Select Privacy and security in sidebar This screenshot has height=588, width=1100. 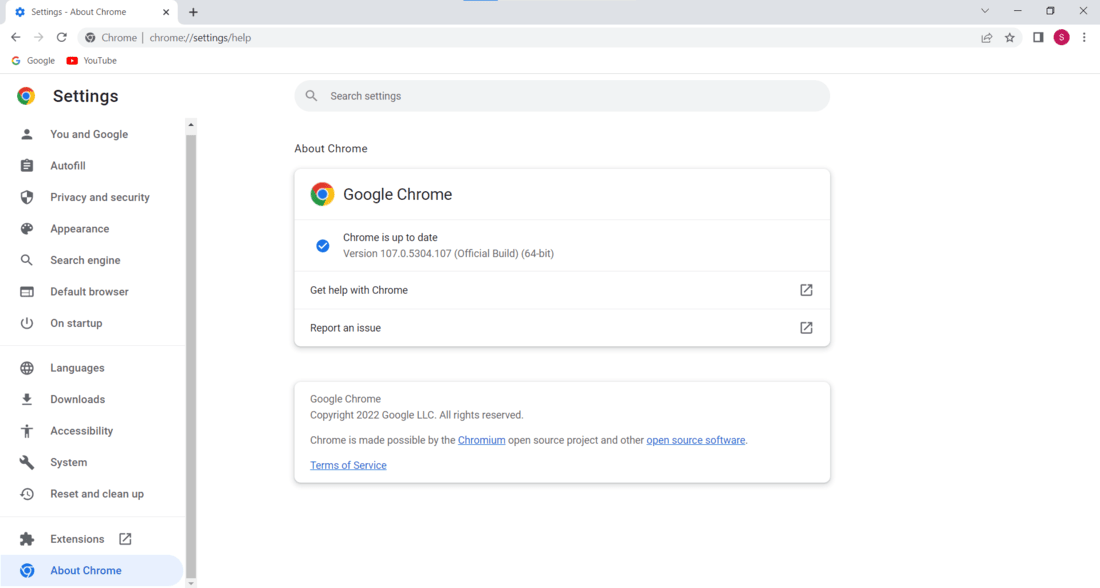click(99, 197)
